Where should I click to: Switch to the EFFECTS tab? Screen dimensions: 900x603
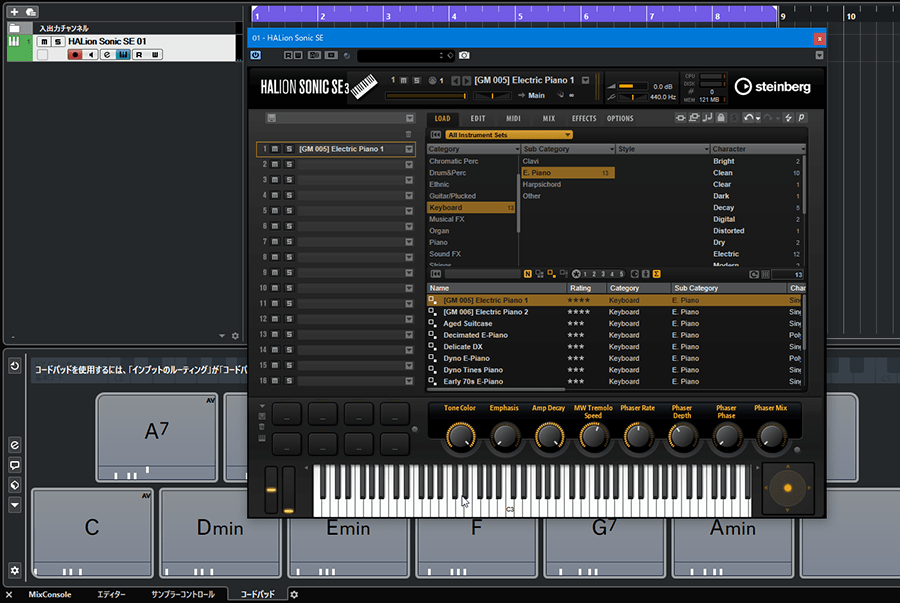pyautogui.click(x=584, y=118)
